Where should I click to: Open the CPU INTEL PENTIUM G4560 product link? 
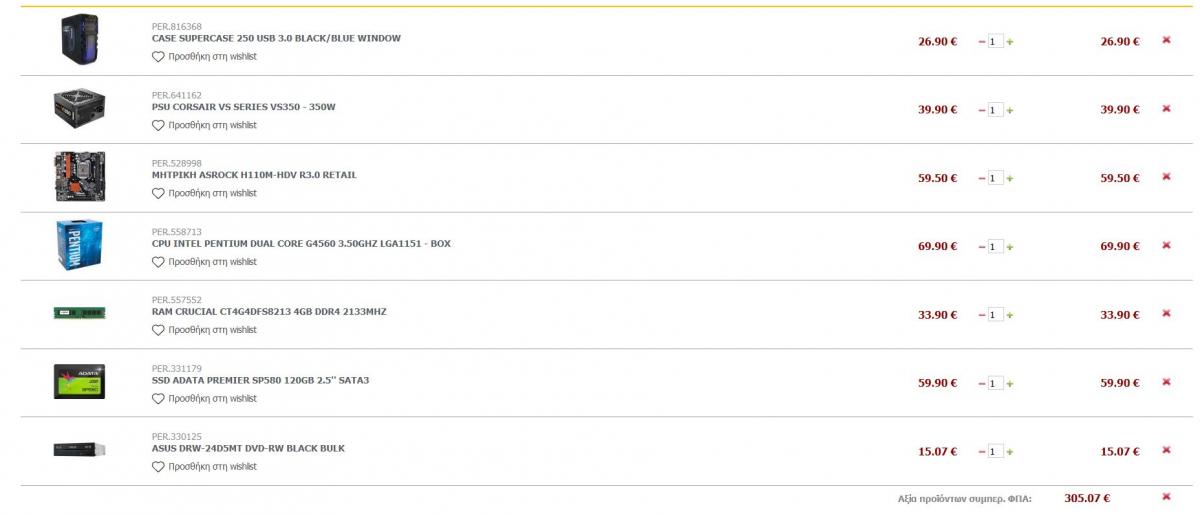click(301, 244)
